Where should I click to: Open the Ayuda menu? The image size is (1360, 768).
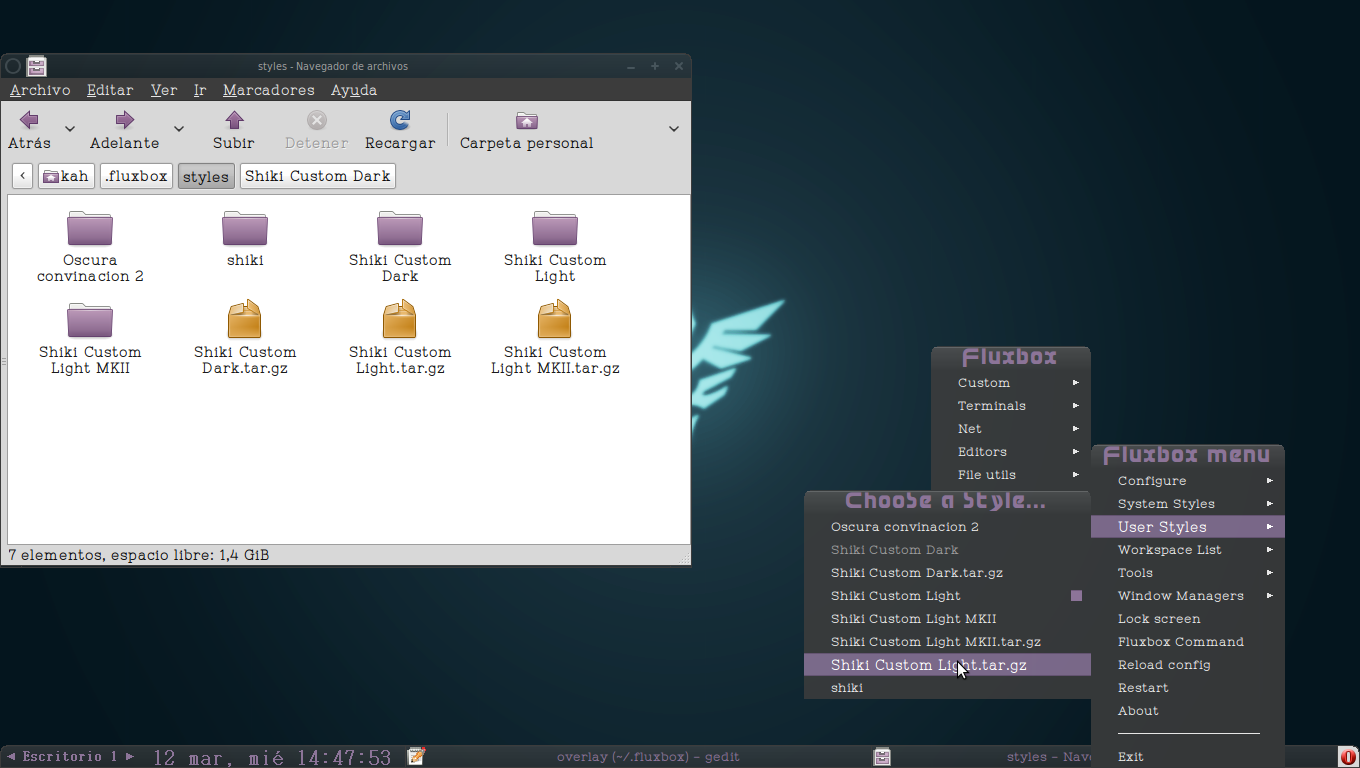[354, 90]
